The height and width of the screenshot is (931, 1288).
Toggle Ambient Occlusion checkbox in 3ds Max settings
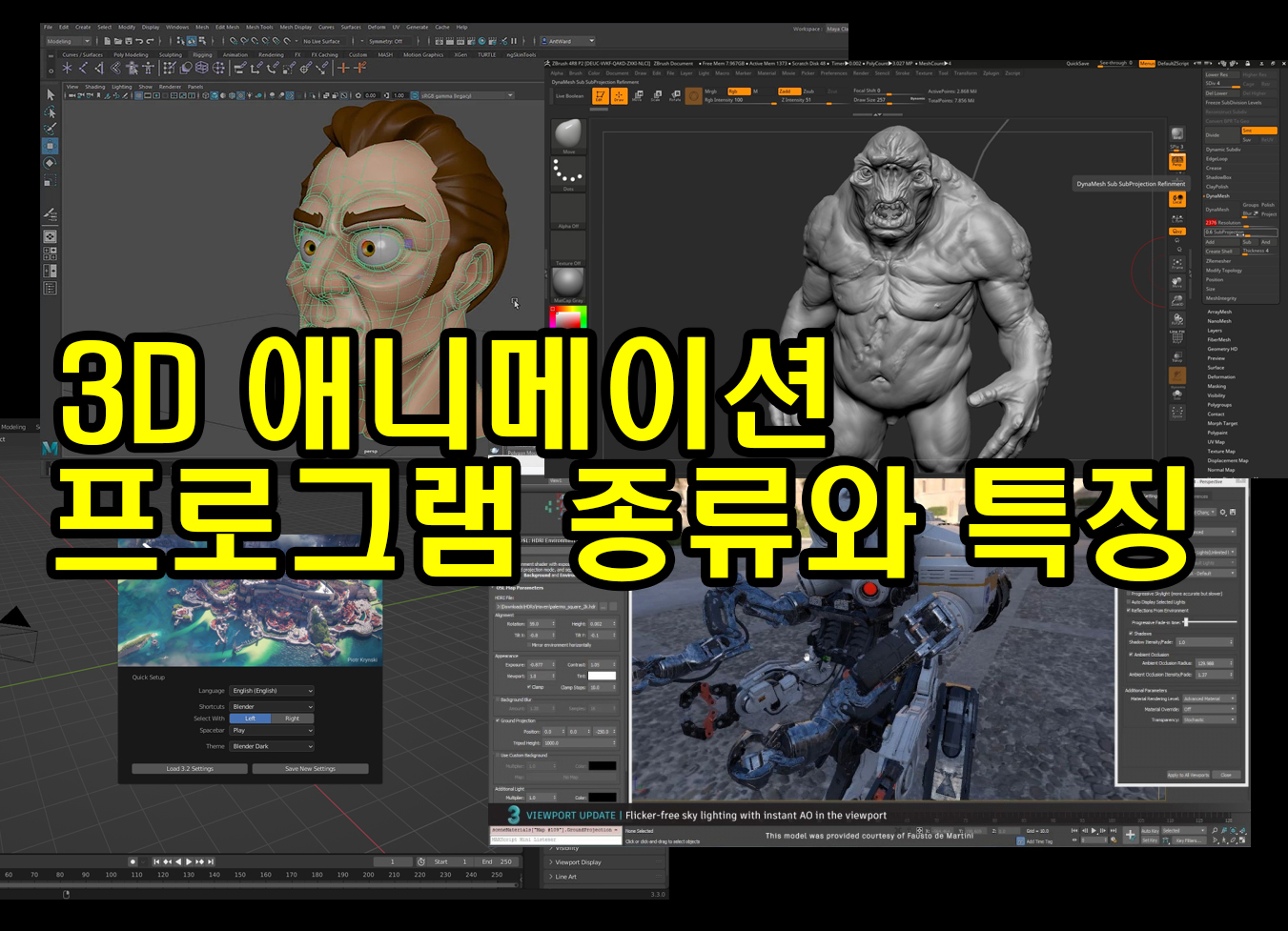pyautogui.click(x=1132, y=655)
